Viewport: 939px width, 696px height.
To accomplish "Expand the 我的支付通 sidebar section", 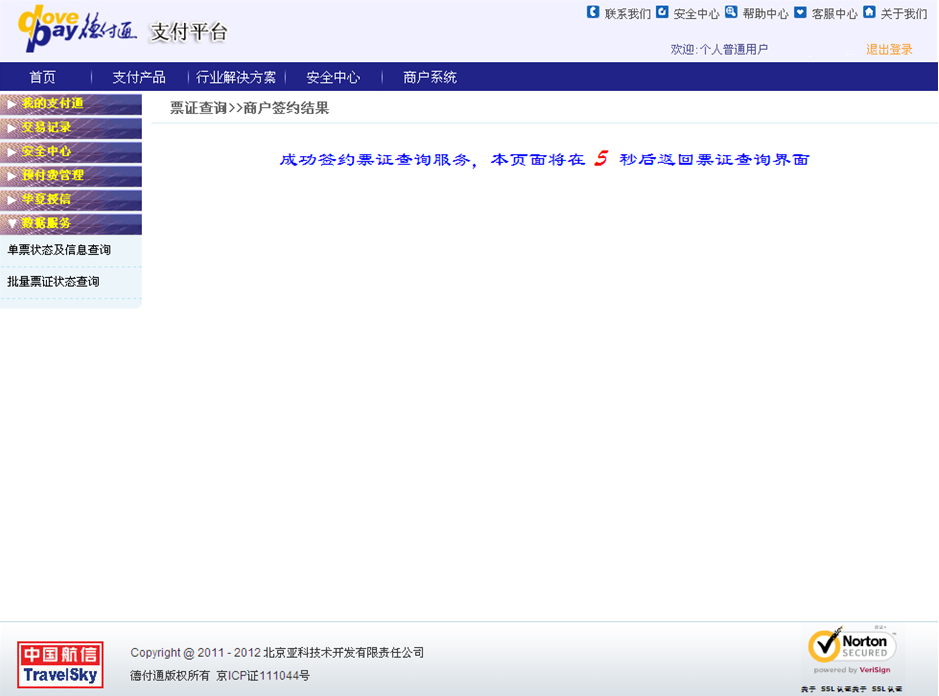I will pyautogui.click(x=70, y=103).
